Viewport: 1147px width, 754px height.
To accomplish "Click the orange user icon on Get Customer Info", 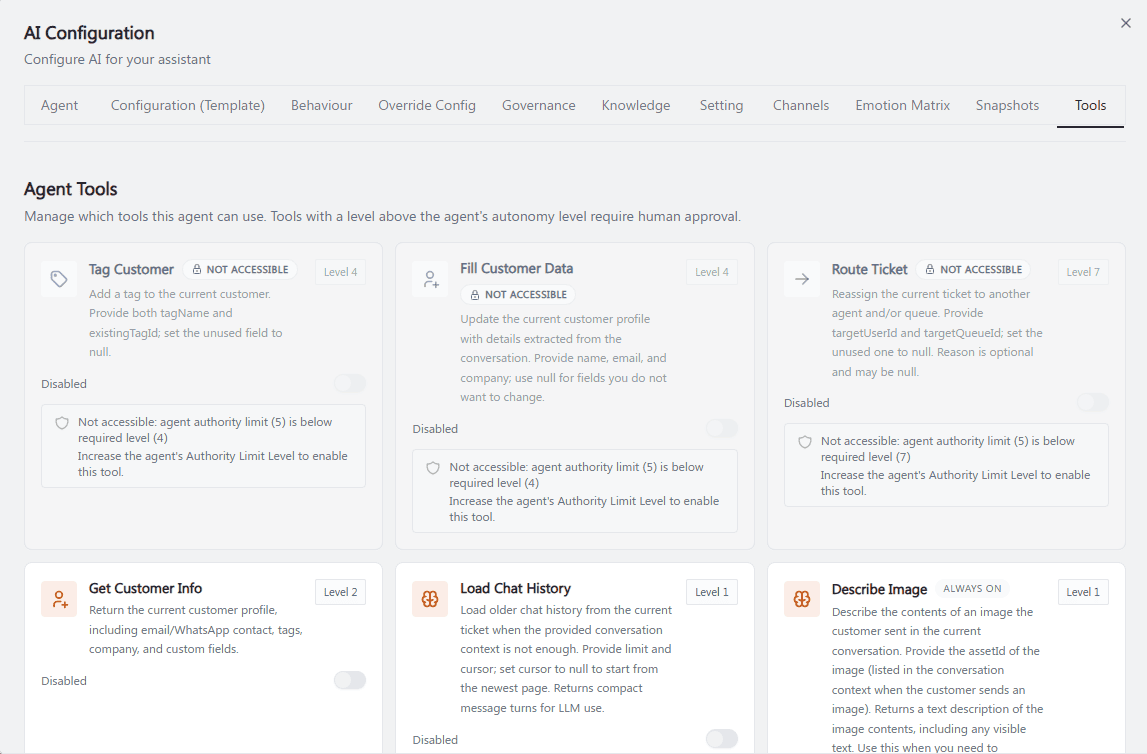I will pyautogui.click(x=59, y=599).
